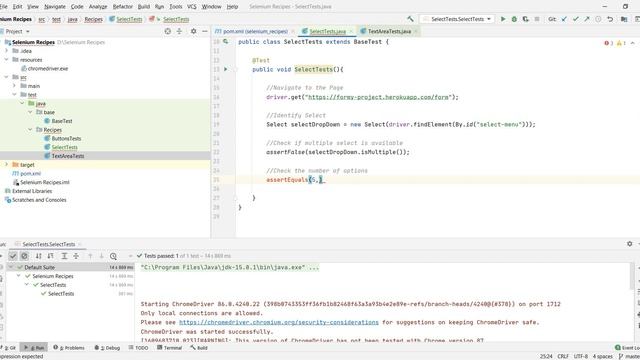Click the Stop process square icon

[x=537, y=19]
